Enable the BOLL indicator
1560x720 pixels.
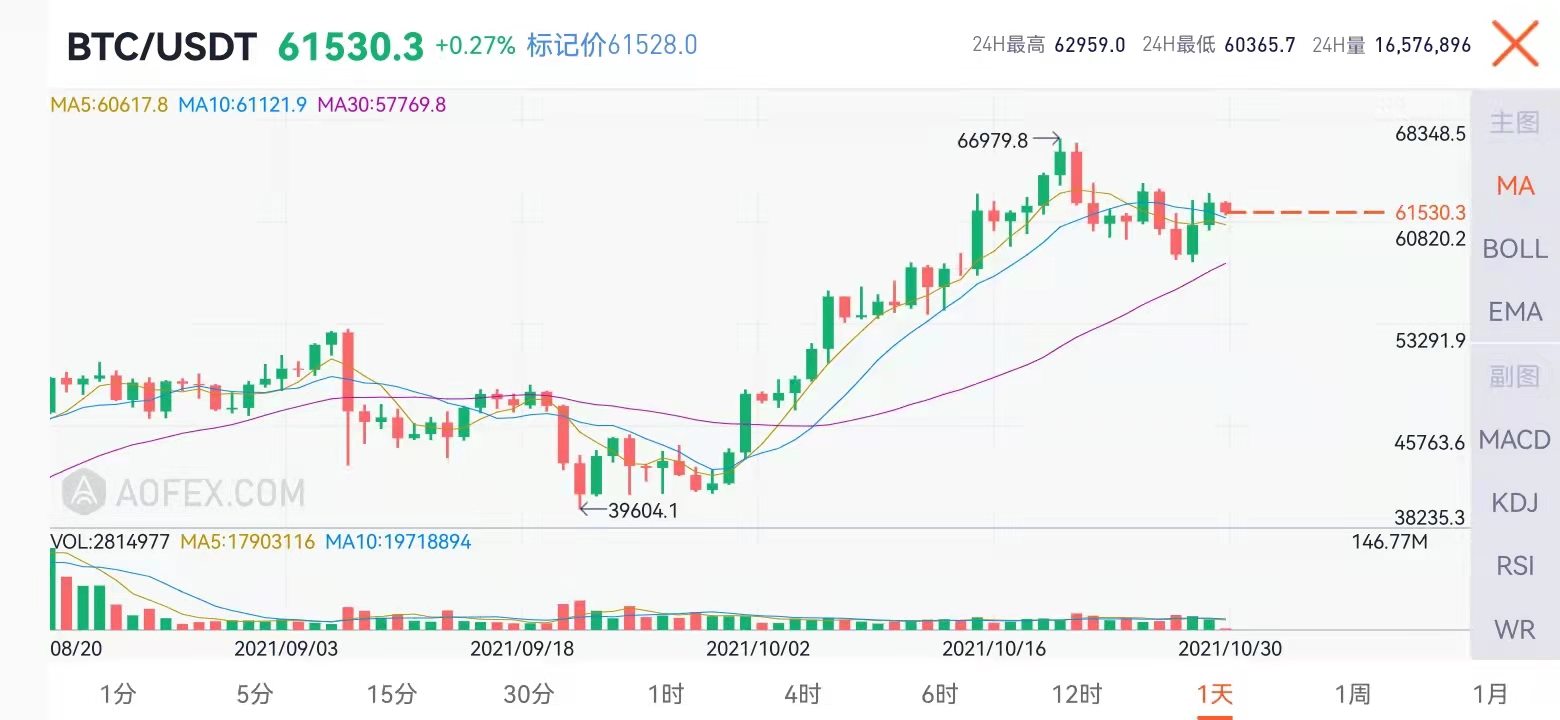tap(1514, 249)
